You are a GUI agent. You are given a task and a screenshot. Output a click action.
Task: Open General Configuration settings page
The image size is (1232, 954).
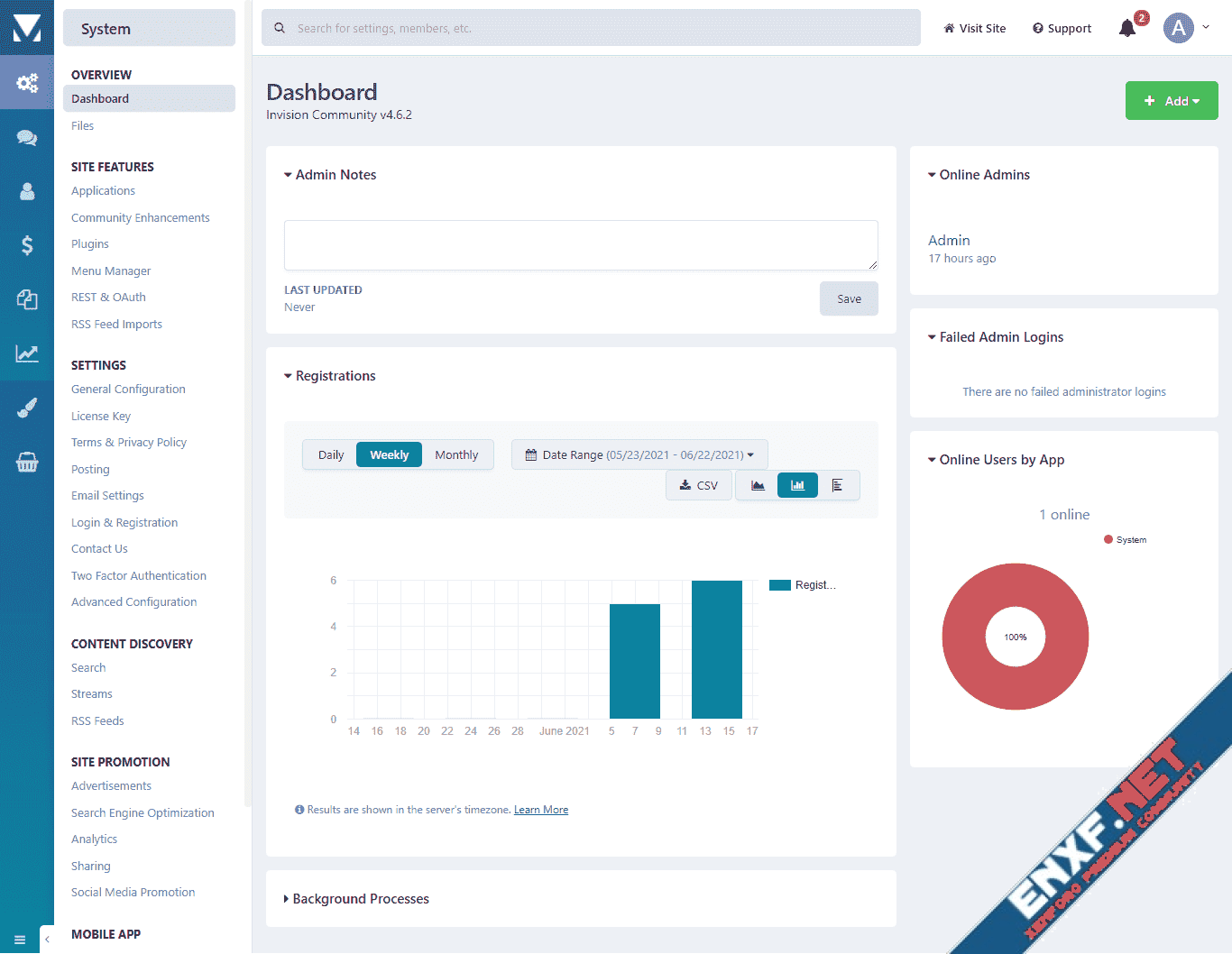pos(128,390)
